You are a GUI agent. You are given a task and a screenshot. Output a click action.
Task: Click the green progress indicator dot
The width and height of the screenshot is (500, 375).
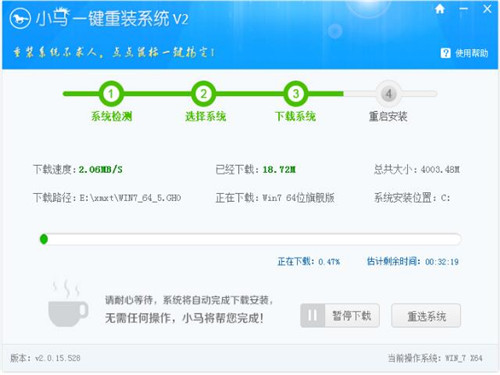click(x=44, y=239)
